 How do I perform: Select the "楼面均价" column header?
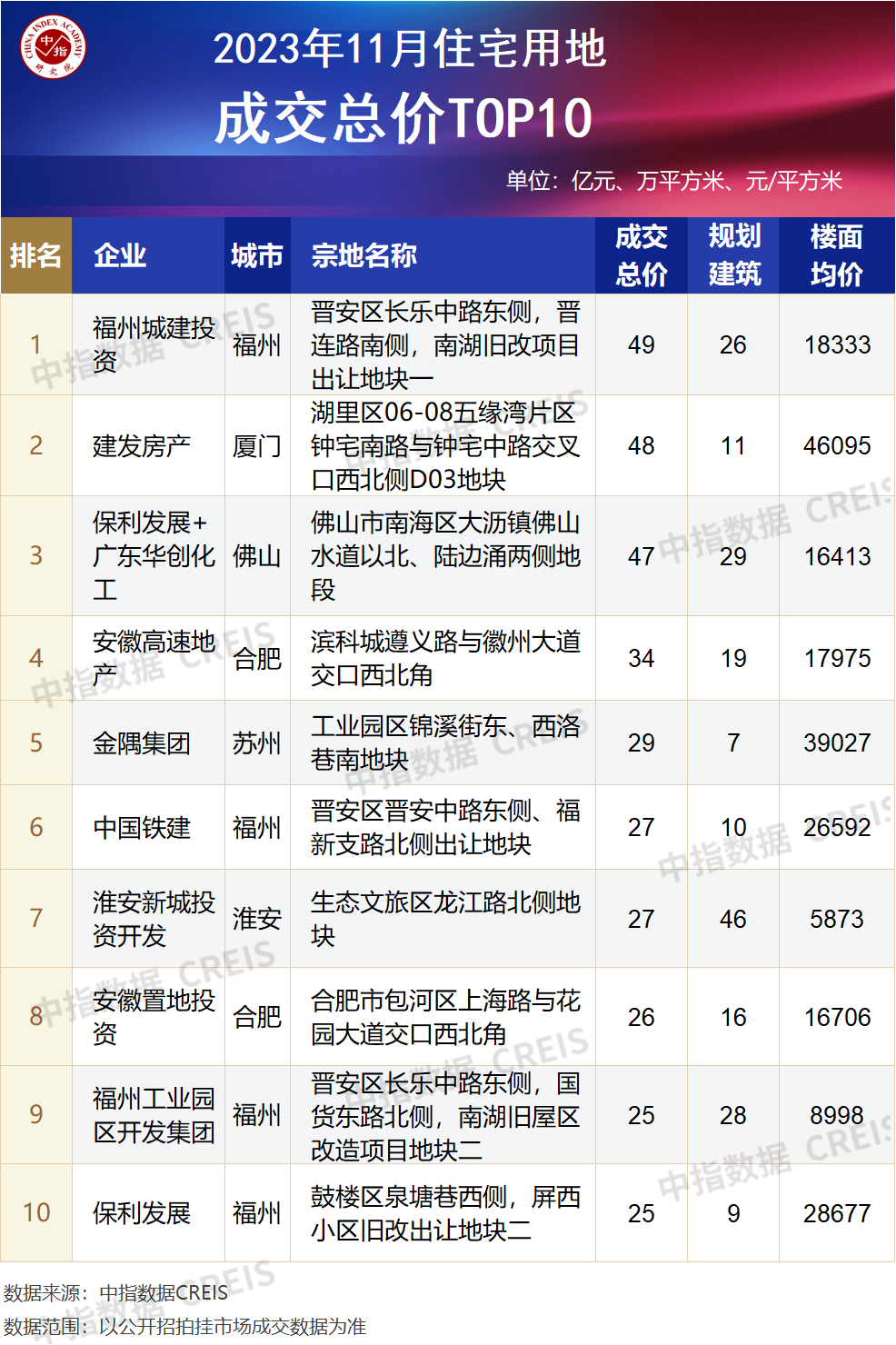[x=837, y=255]
